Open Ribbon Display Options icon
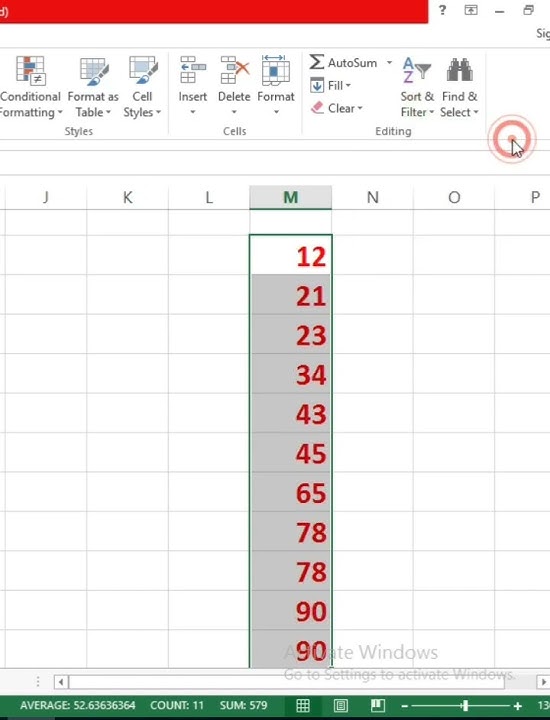 click(471, 10)
